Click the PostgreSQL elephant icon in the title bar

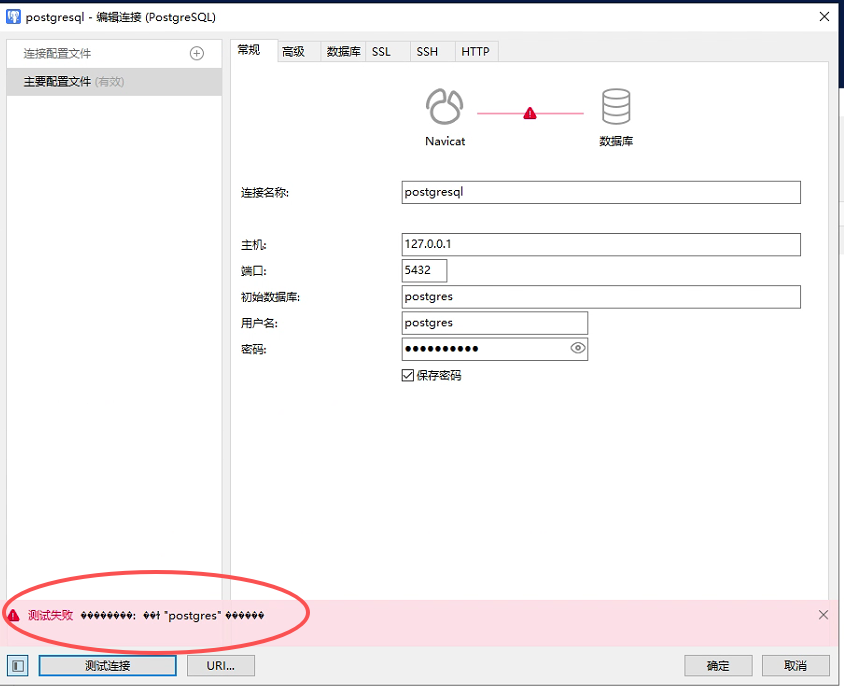pos(13,17)
